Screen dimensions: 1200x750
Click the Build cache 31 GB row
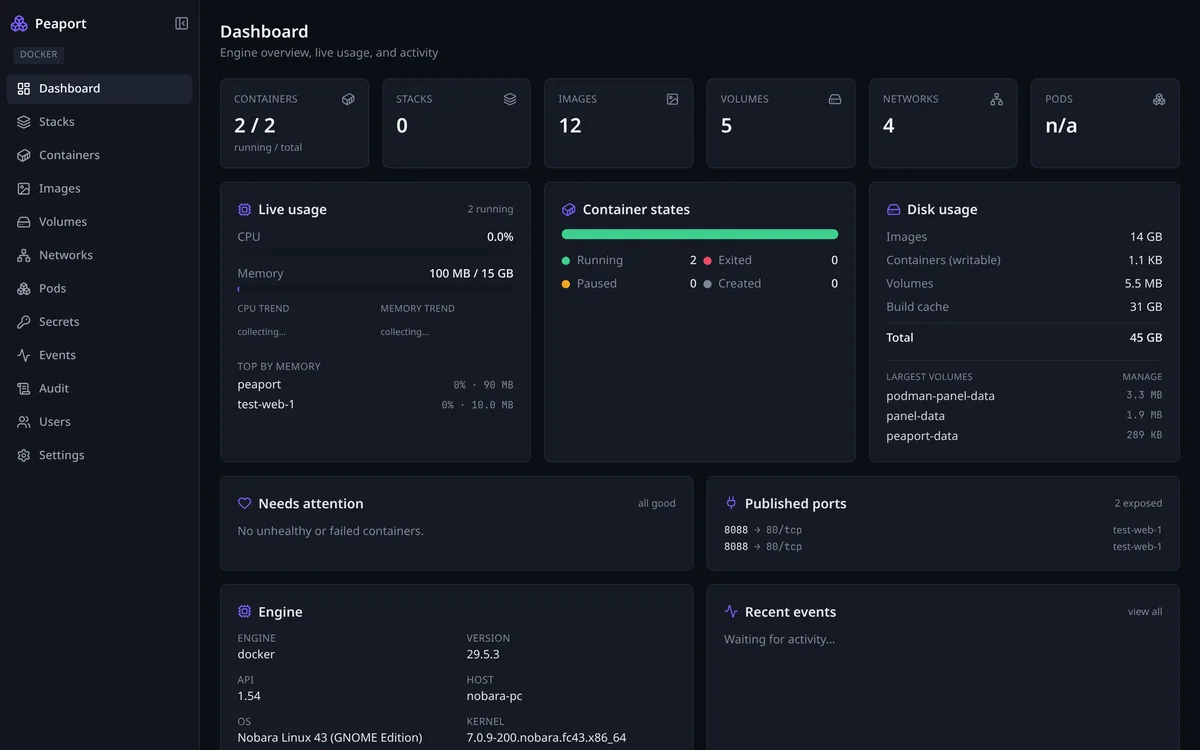1024,307
